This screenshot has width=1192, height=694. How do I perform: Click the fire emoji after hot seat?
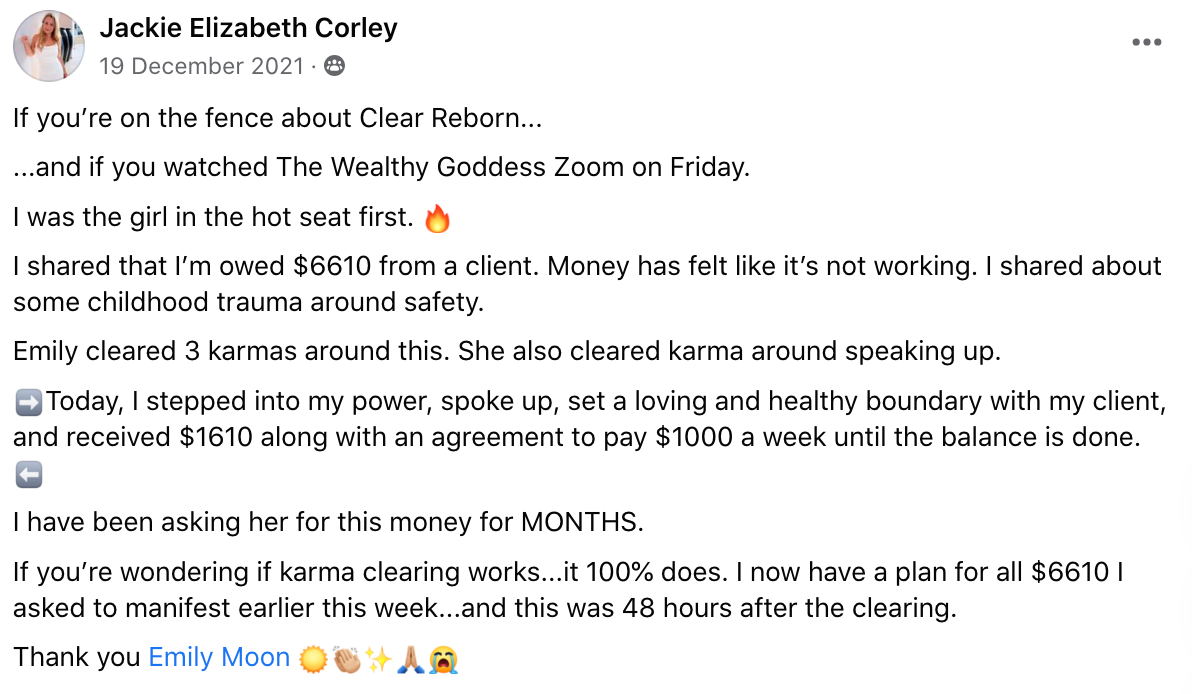click(437, 219)
